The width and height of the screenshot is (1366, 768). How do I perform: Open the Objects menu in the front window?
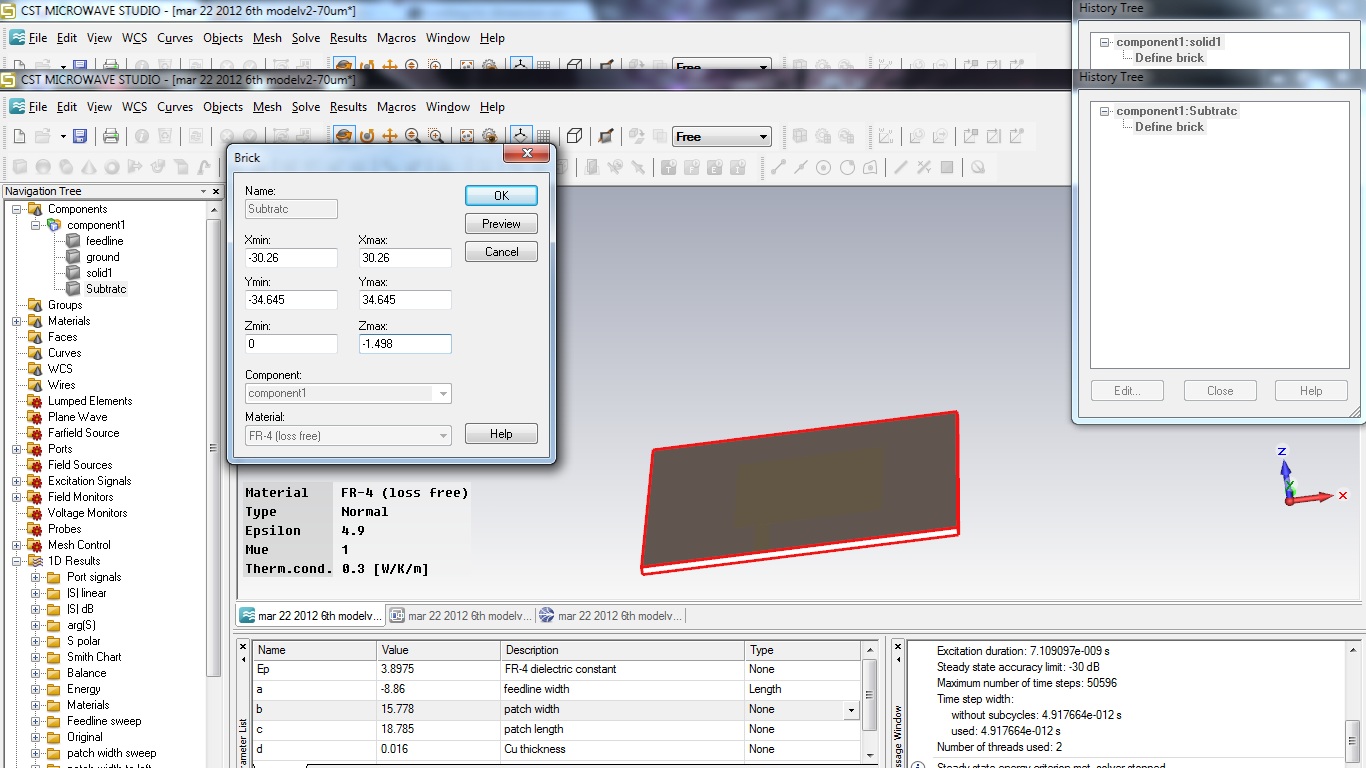(223, 107)
